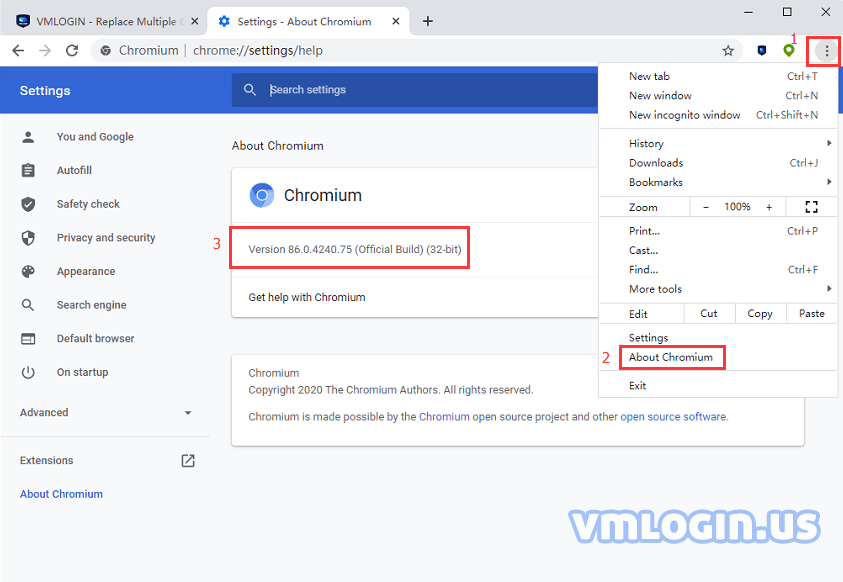843x582 pixels.
Task: Expand the Bookmarks submenu
Action: click(x=718, y=182)
